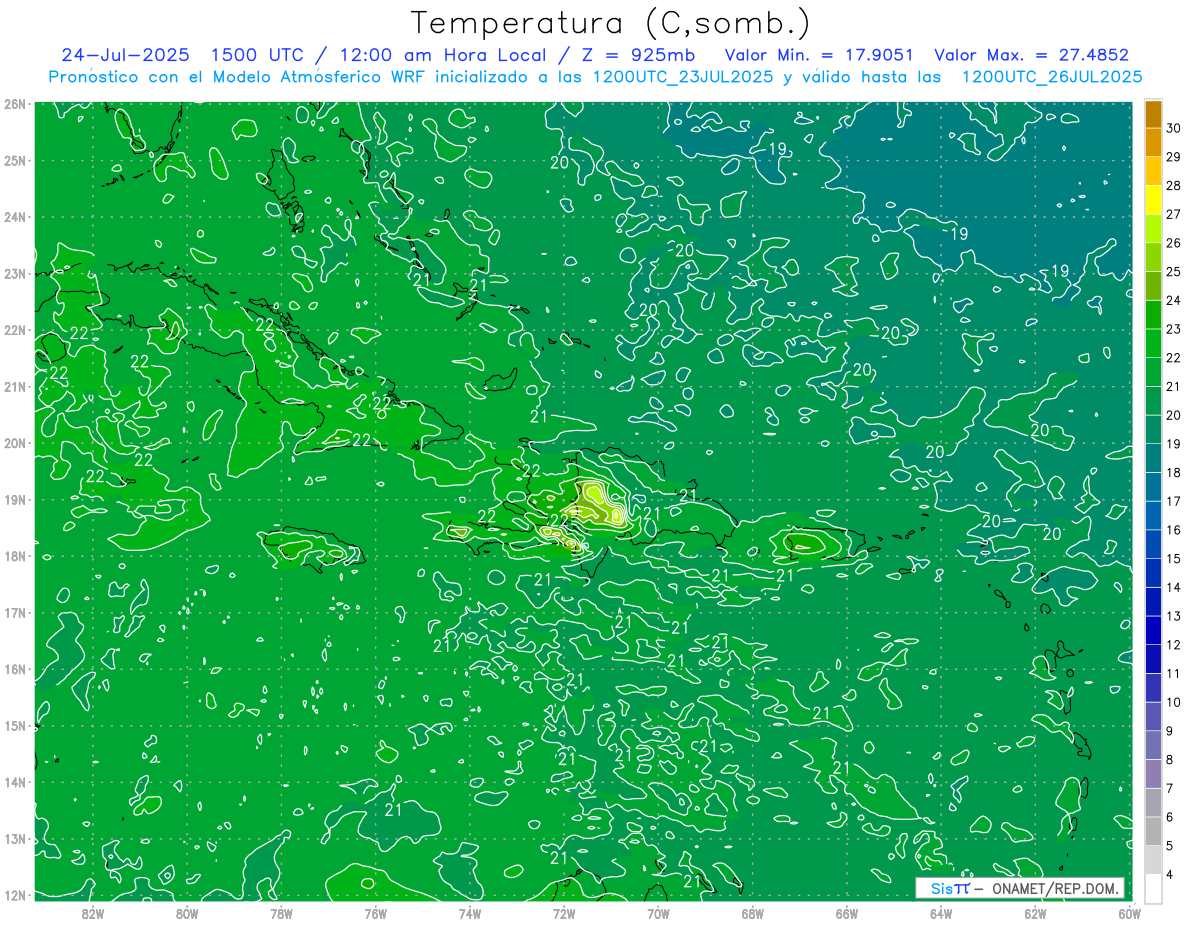Click the legend value 26 on the color bar
The image size is (1200, 927).
(1174, 242)
